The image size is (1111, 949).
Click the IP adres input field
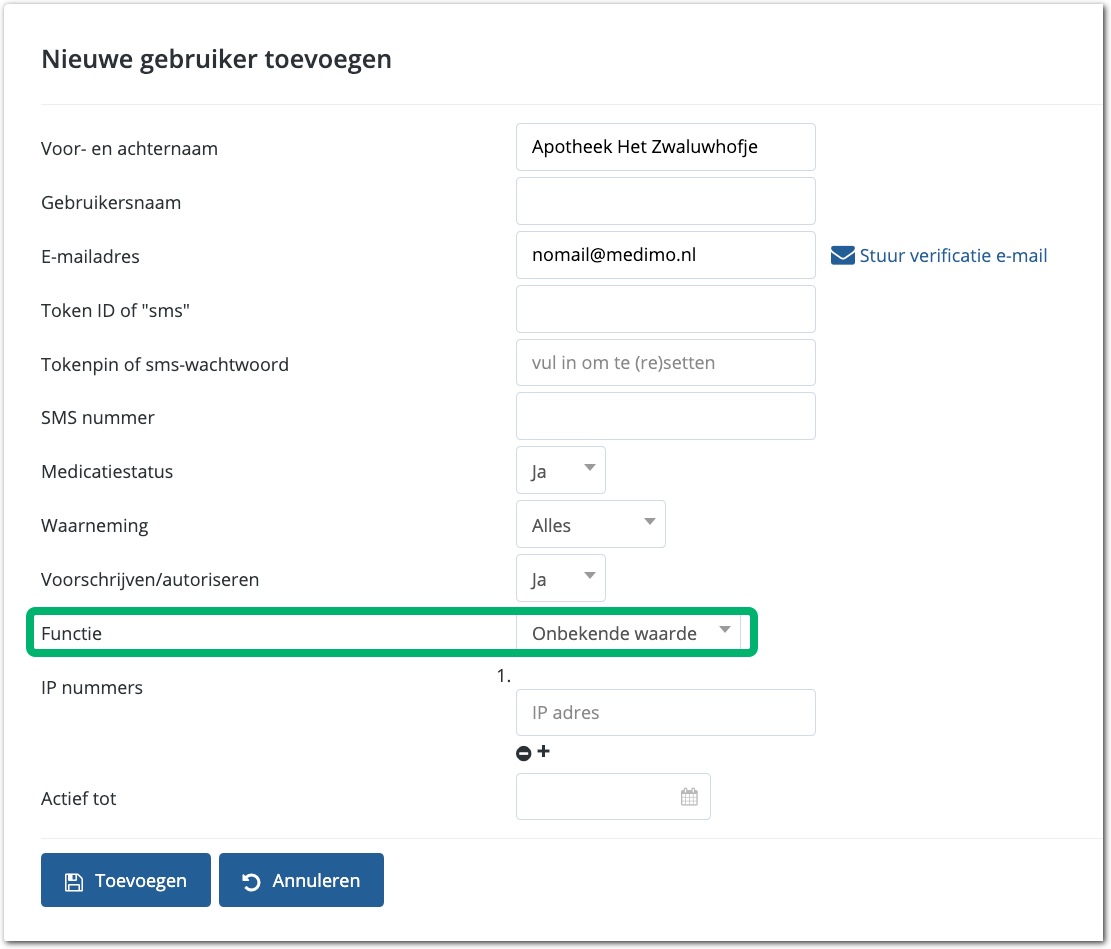tap(665, 713)
